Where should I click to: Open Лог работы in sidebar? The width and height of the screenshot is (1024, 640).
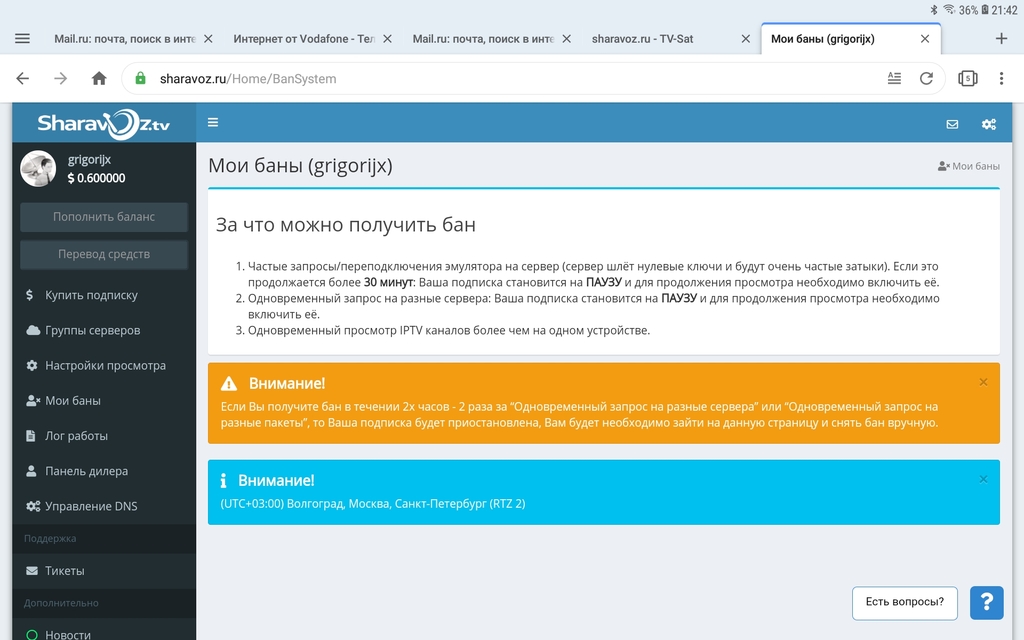104,436
